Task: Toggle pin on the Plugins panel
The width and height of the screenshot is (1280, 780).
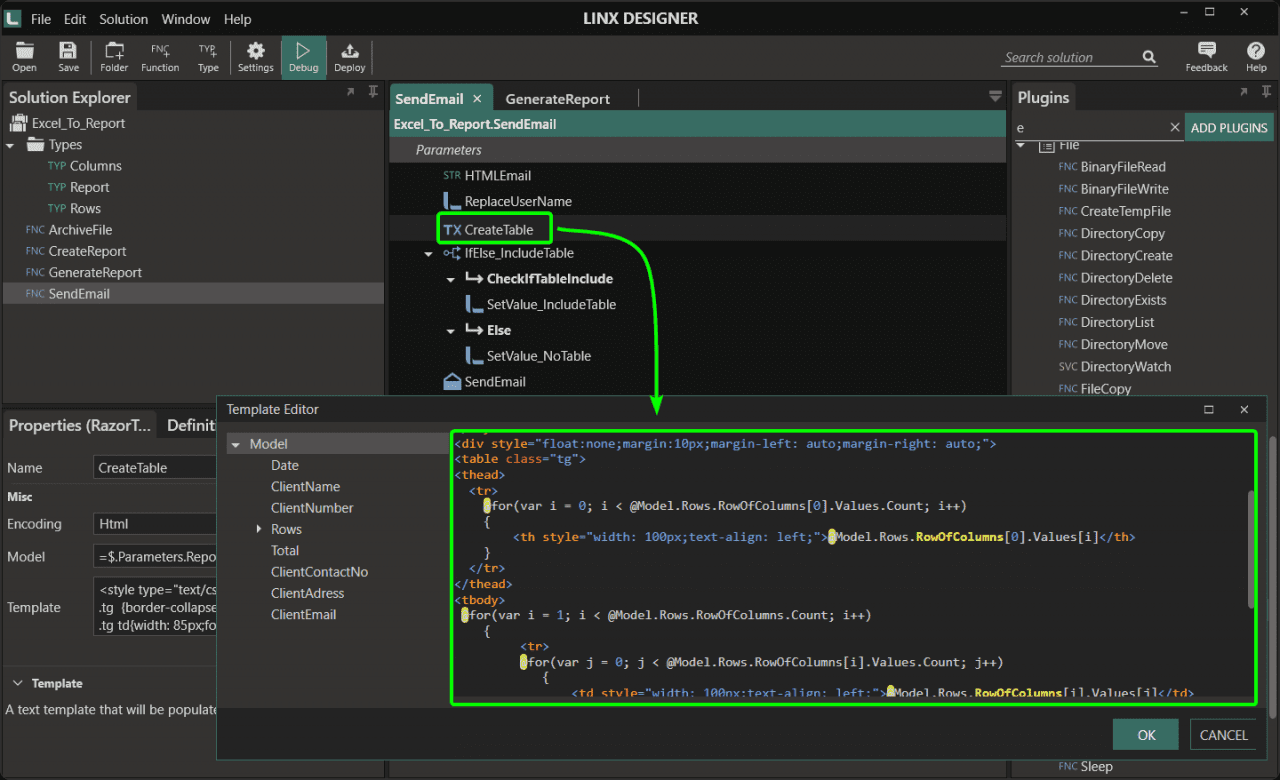Action: tap(1265, 91)
